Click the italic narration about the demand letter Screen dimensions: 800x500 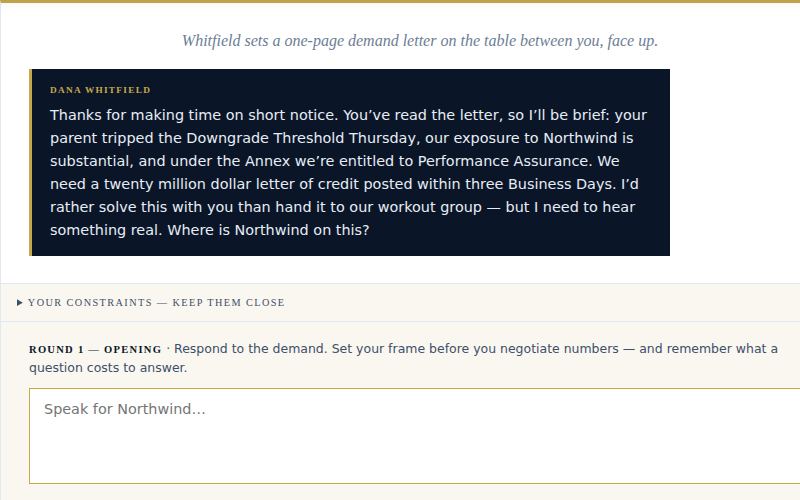coord(419,41)
